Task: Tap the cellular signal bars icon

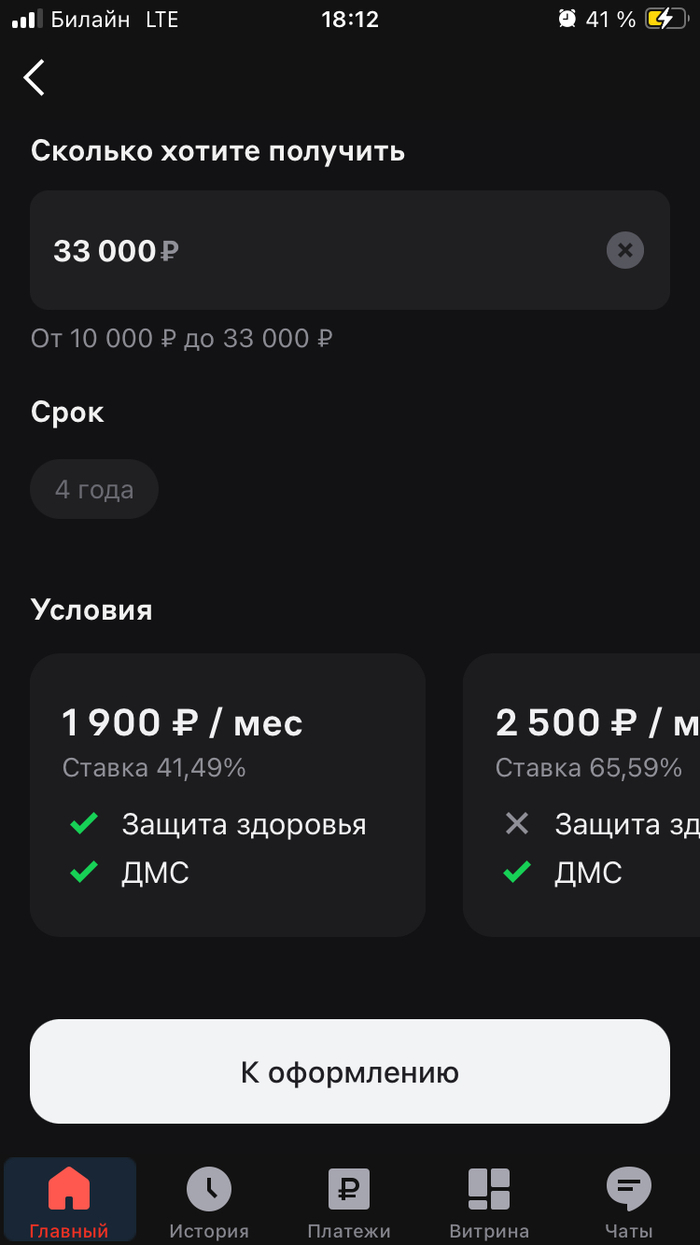Action: [x=24, y=19]
